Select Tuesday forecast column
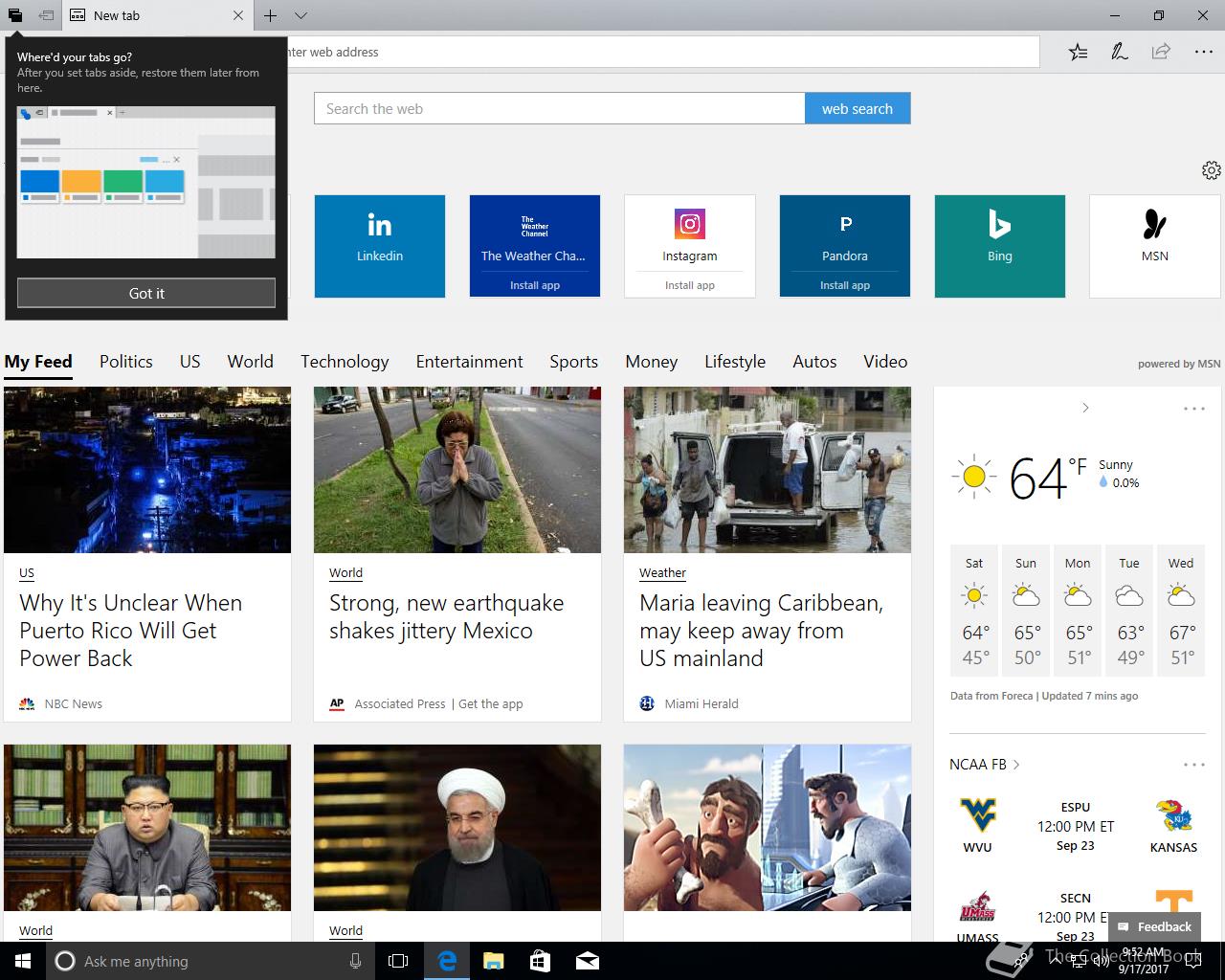The width and height of the screenshot is (1225, 980). click(1129, 610)
